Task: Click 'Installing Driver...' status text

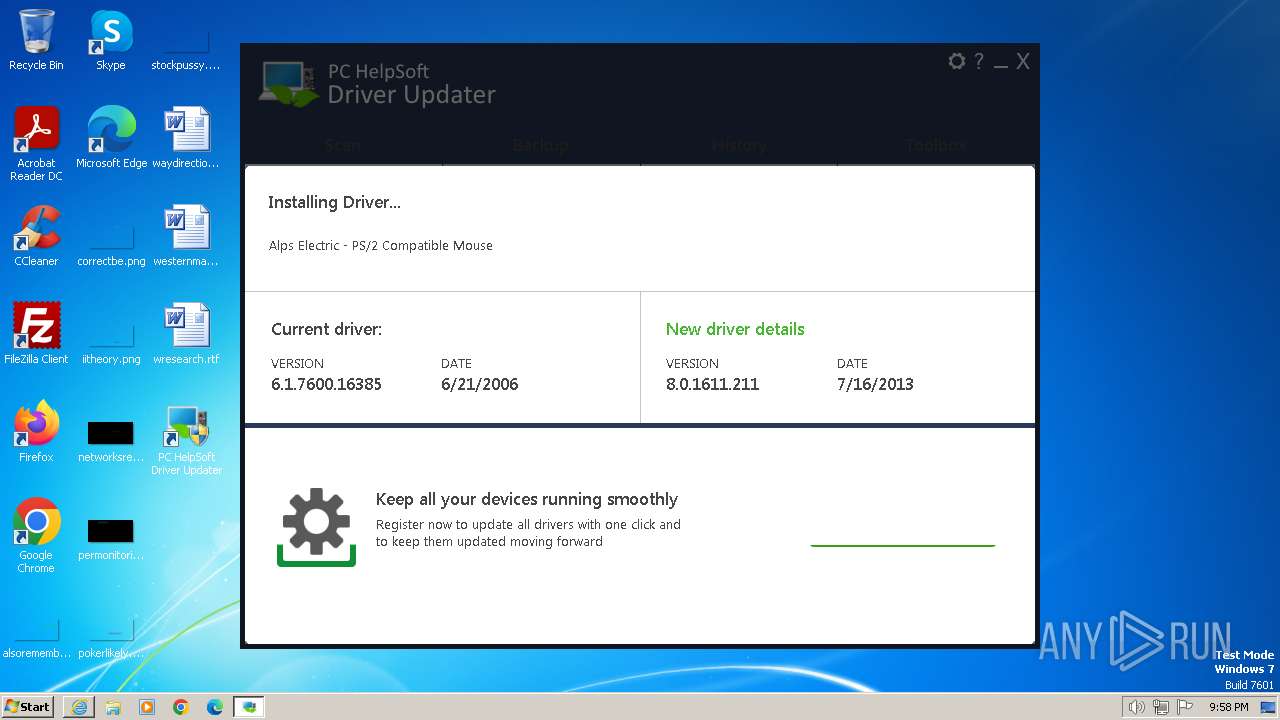Action: pos(334,202)
